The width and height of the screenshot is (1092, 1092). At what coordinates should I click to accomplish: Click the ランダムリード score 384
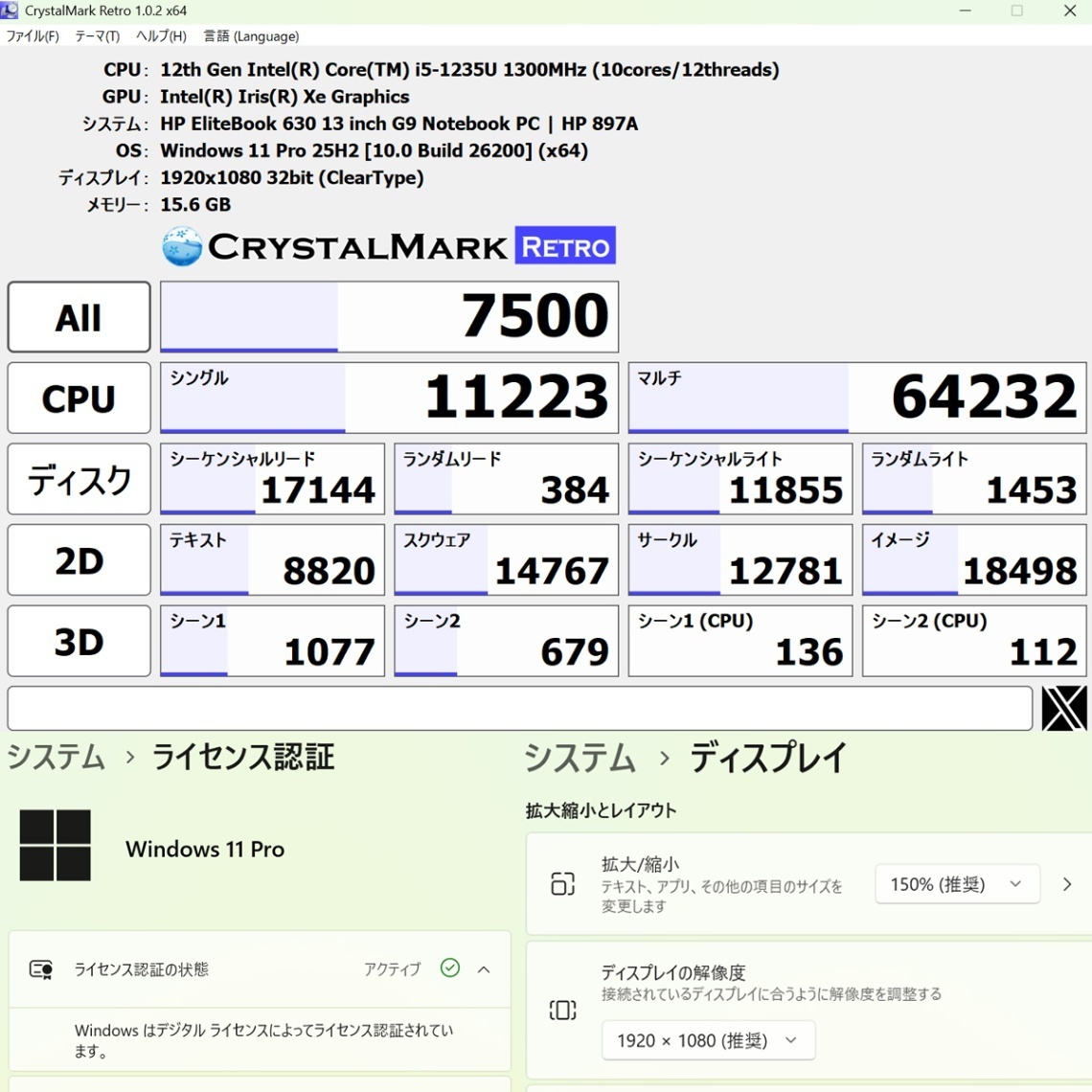pos(507,479)
